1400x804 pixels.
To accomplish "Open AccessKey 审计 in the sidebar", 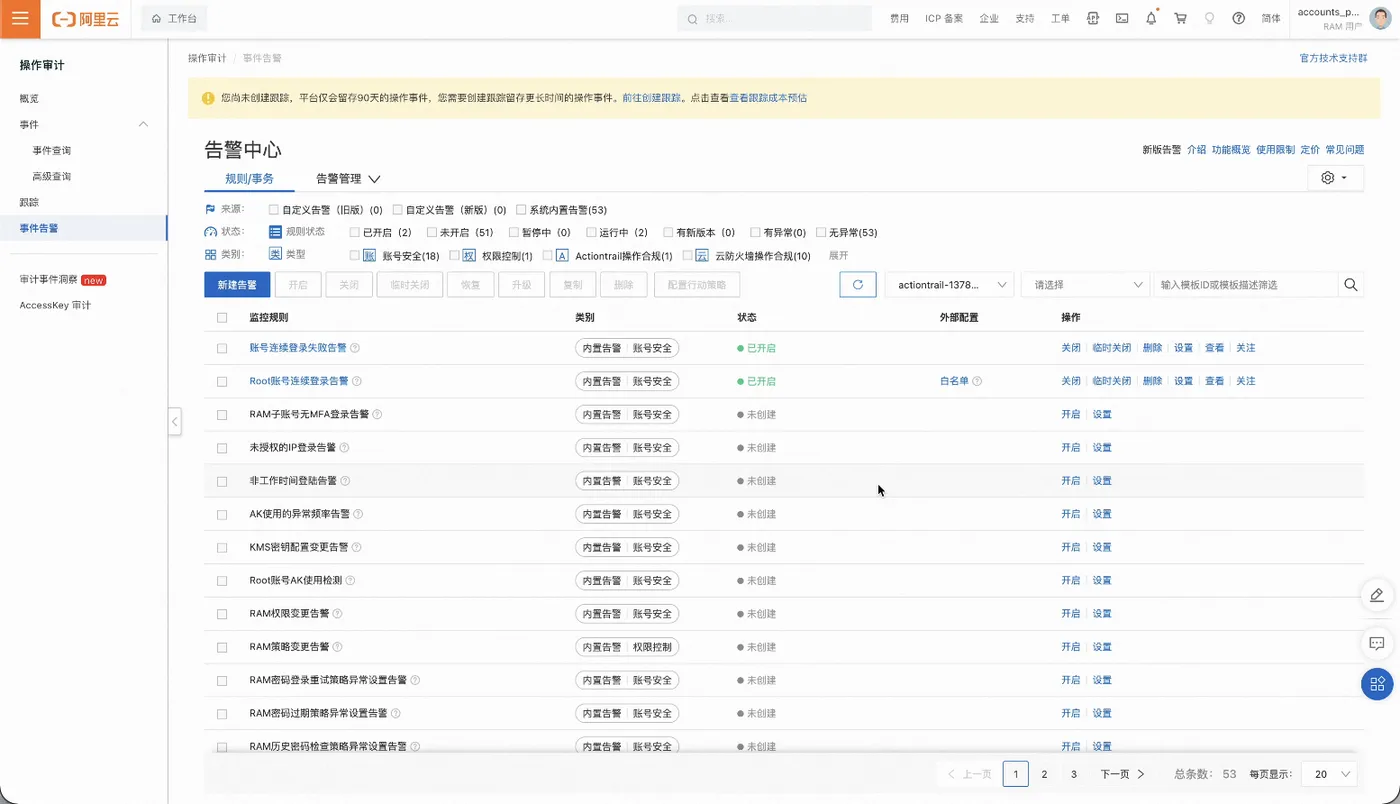I will click(55, 305).
